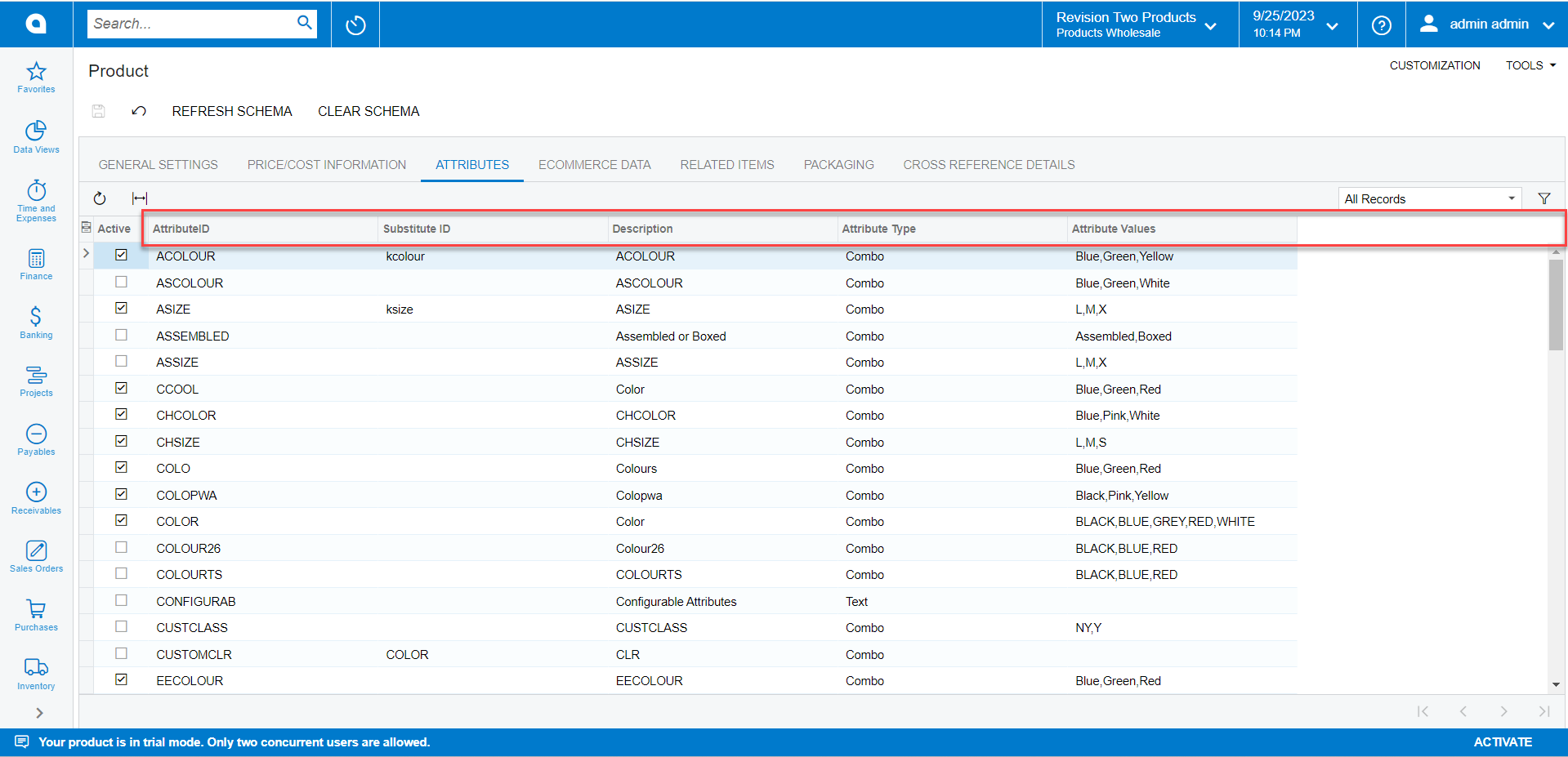Switch to the ECOMMERCE DATA tab
The width and height of the screenshot is (1568, 757).
tap(594, 164)
